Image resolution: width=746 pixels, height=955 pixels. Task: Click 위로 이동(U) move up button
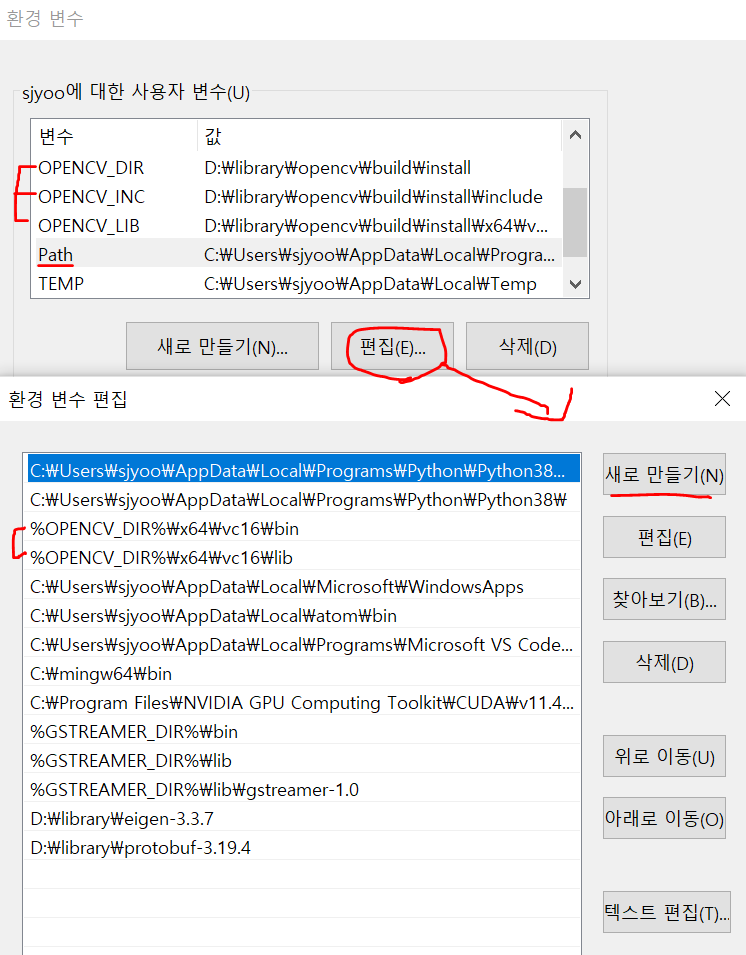pos(664,756)
